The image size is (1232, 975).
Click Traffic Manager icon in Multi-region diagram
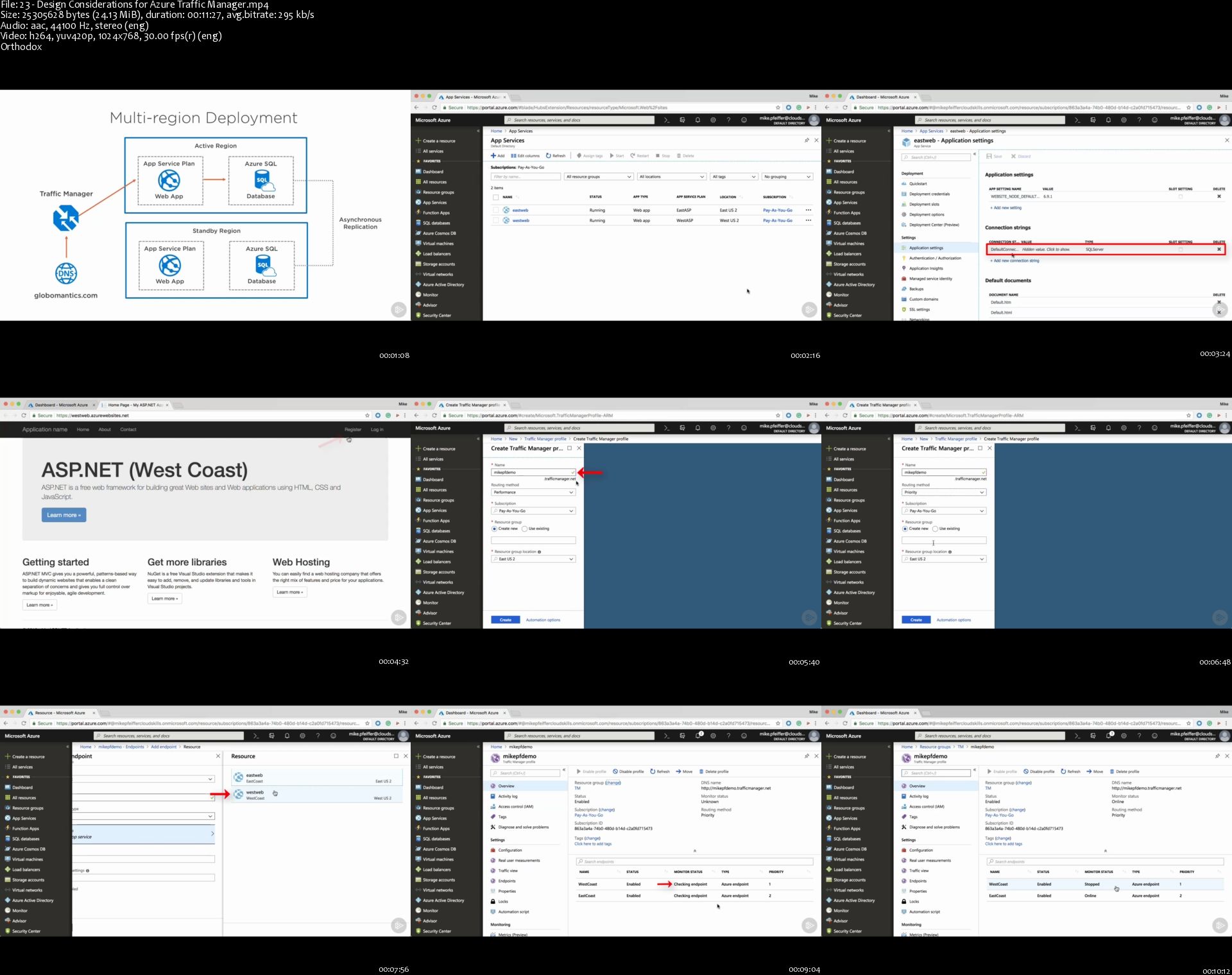[x=65, y=218]
